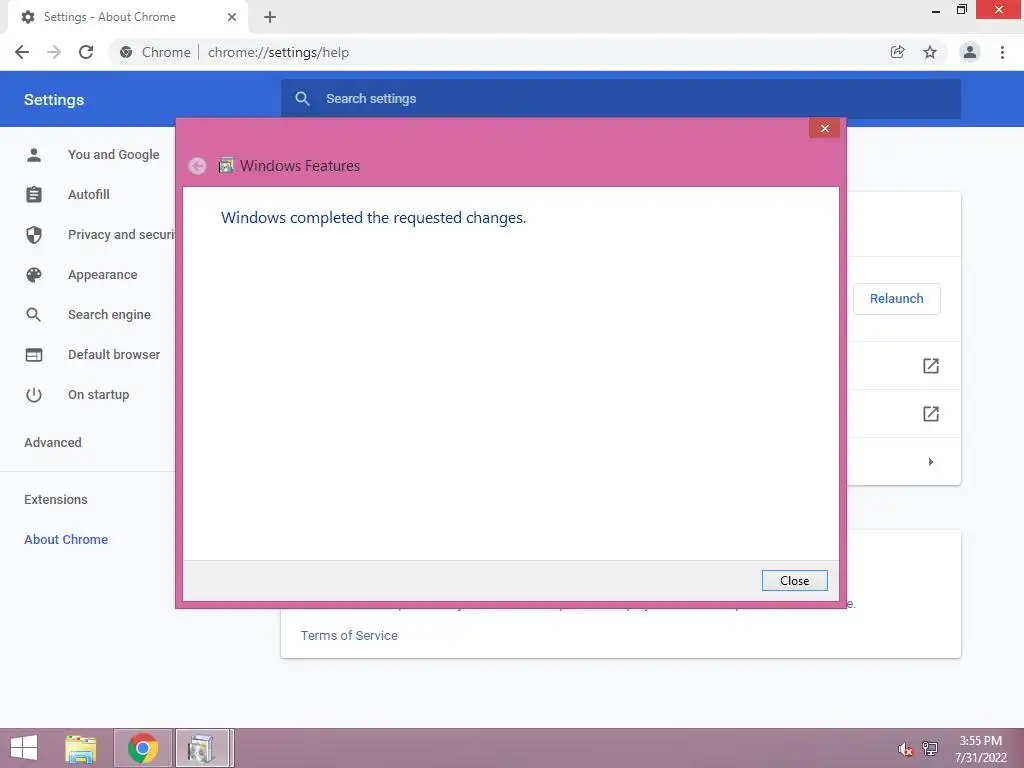Open the Windows Start menu
This screenshot has height=768, width=1024.
tap(24, 748)
